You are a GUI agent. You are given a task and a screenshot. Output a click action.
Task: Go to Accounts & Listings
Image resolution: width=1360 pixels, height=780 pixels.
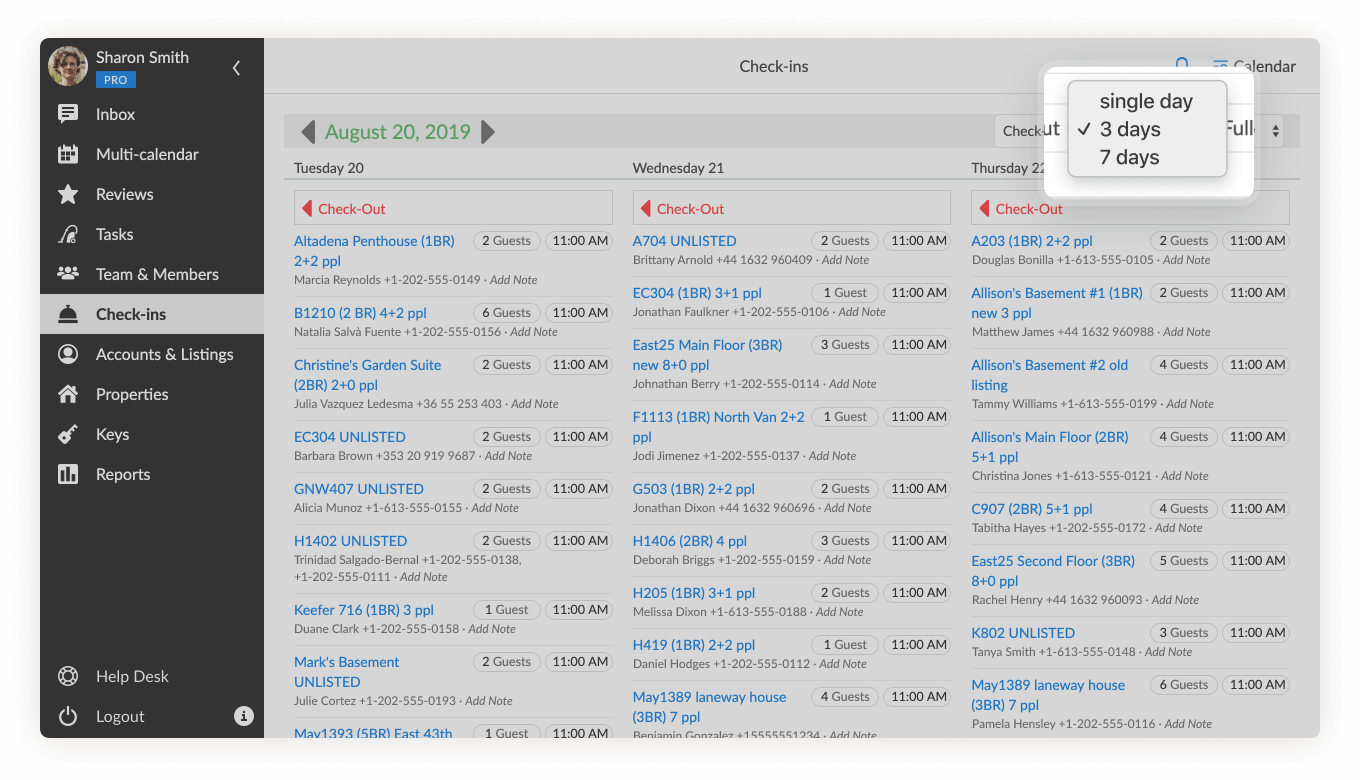(x=152, y=354)
